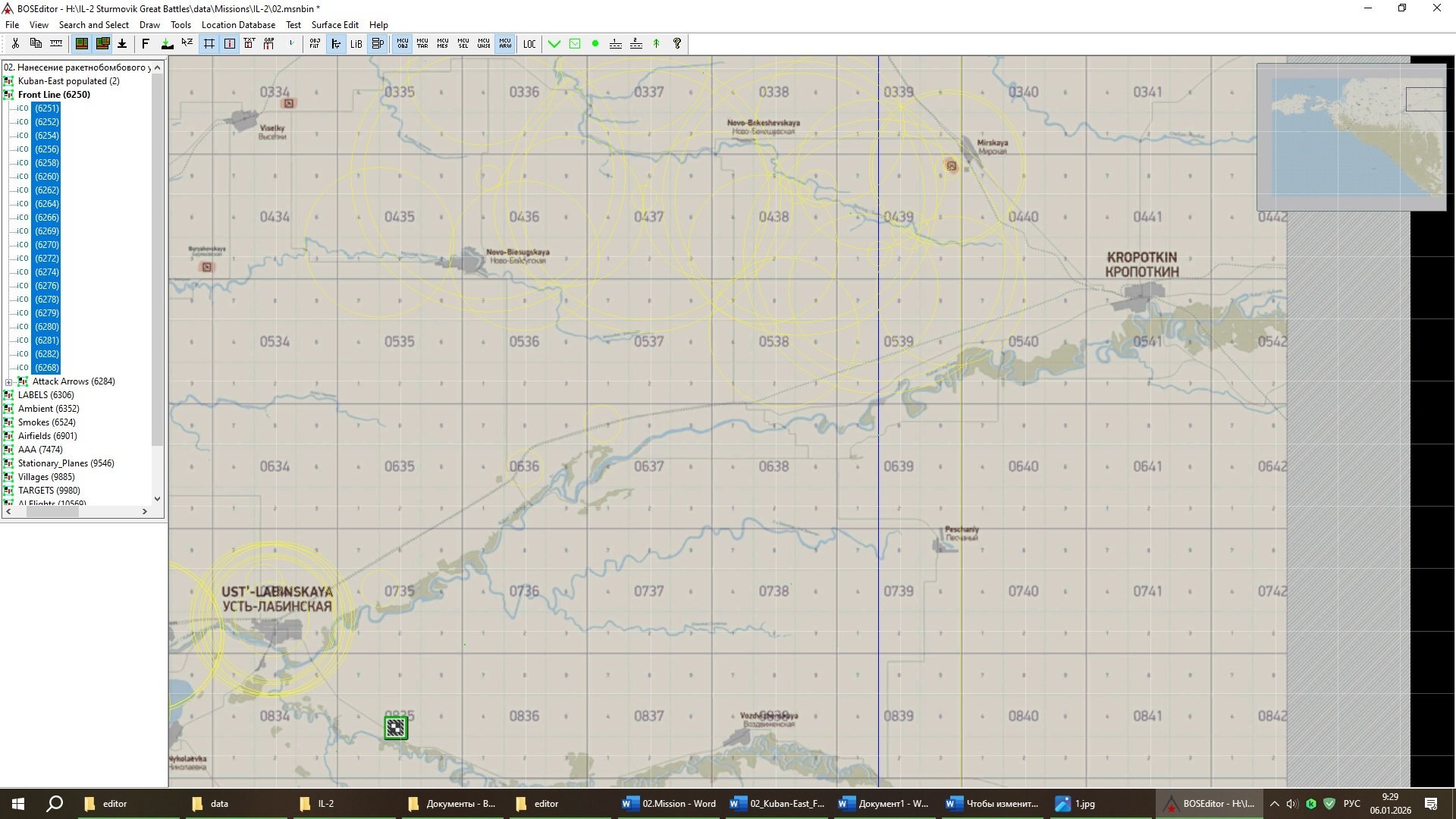Click the LOC location database icon
Image resolution: width=1456 pixels, height=819 pixels.
point(529,44)
